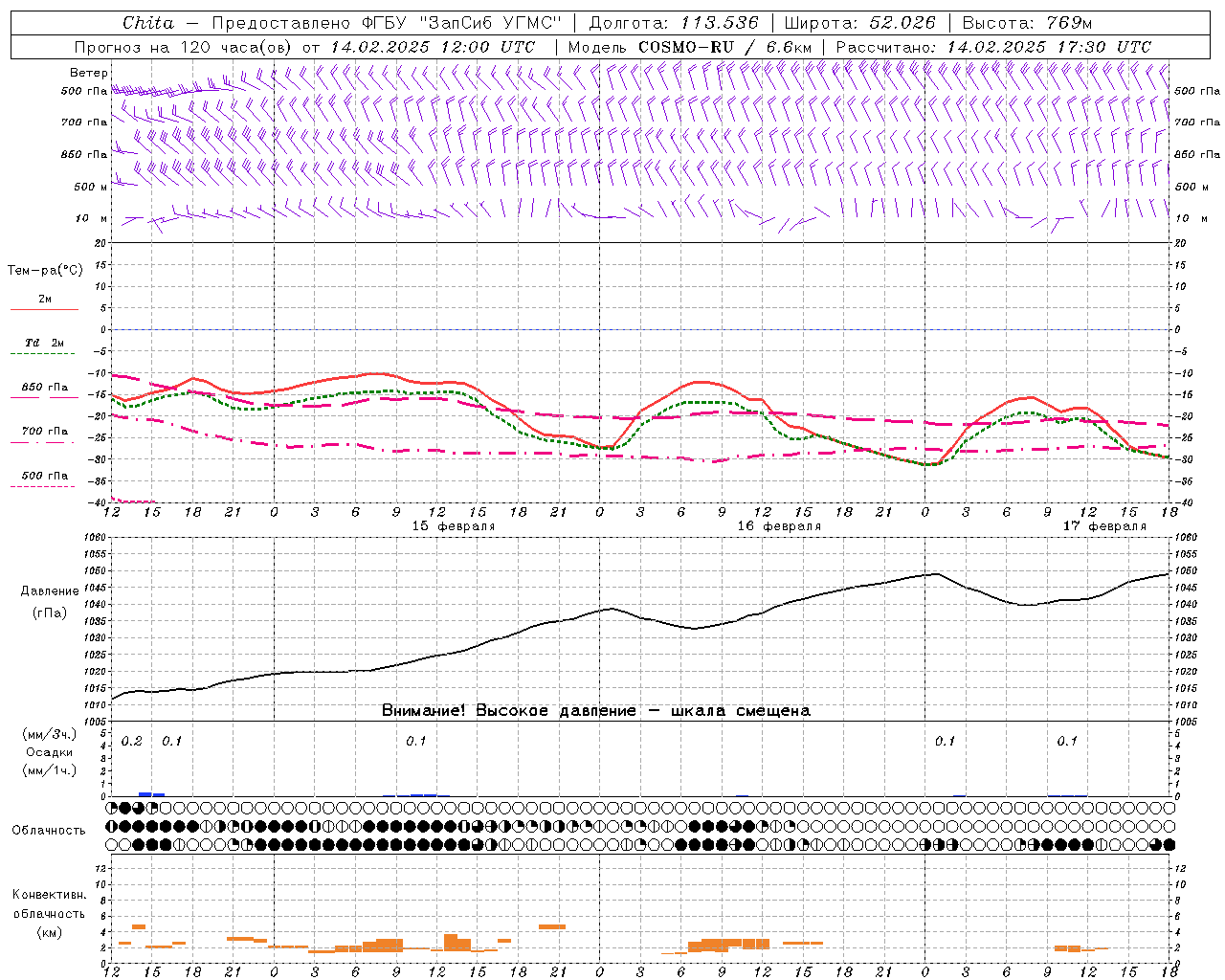The width and height of the screenshot is (1225, 980).
Task: Click the "17 февраля" date label
Action: coord(1104,526)
